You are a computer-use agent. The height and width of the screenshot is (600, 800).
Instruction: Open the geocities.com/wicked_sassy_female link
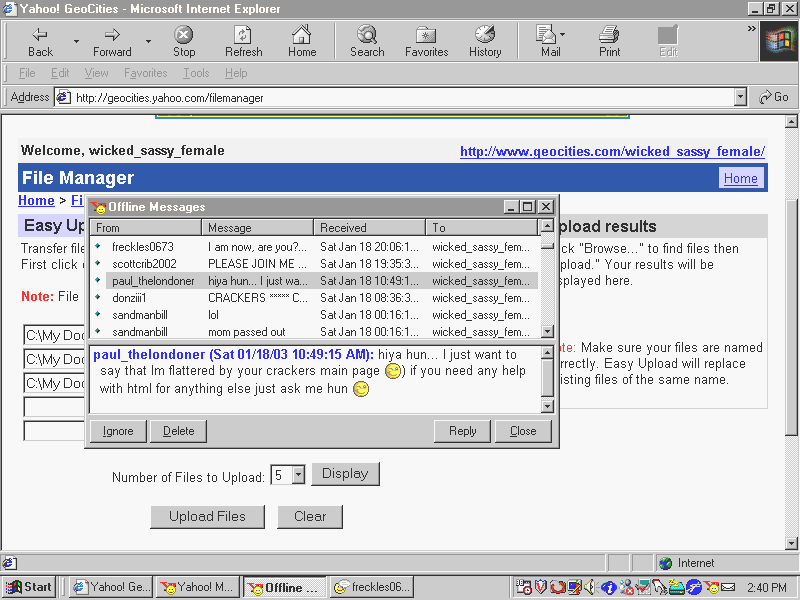[612, 152]
